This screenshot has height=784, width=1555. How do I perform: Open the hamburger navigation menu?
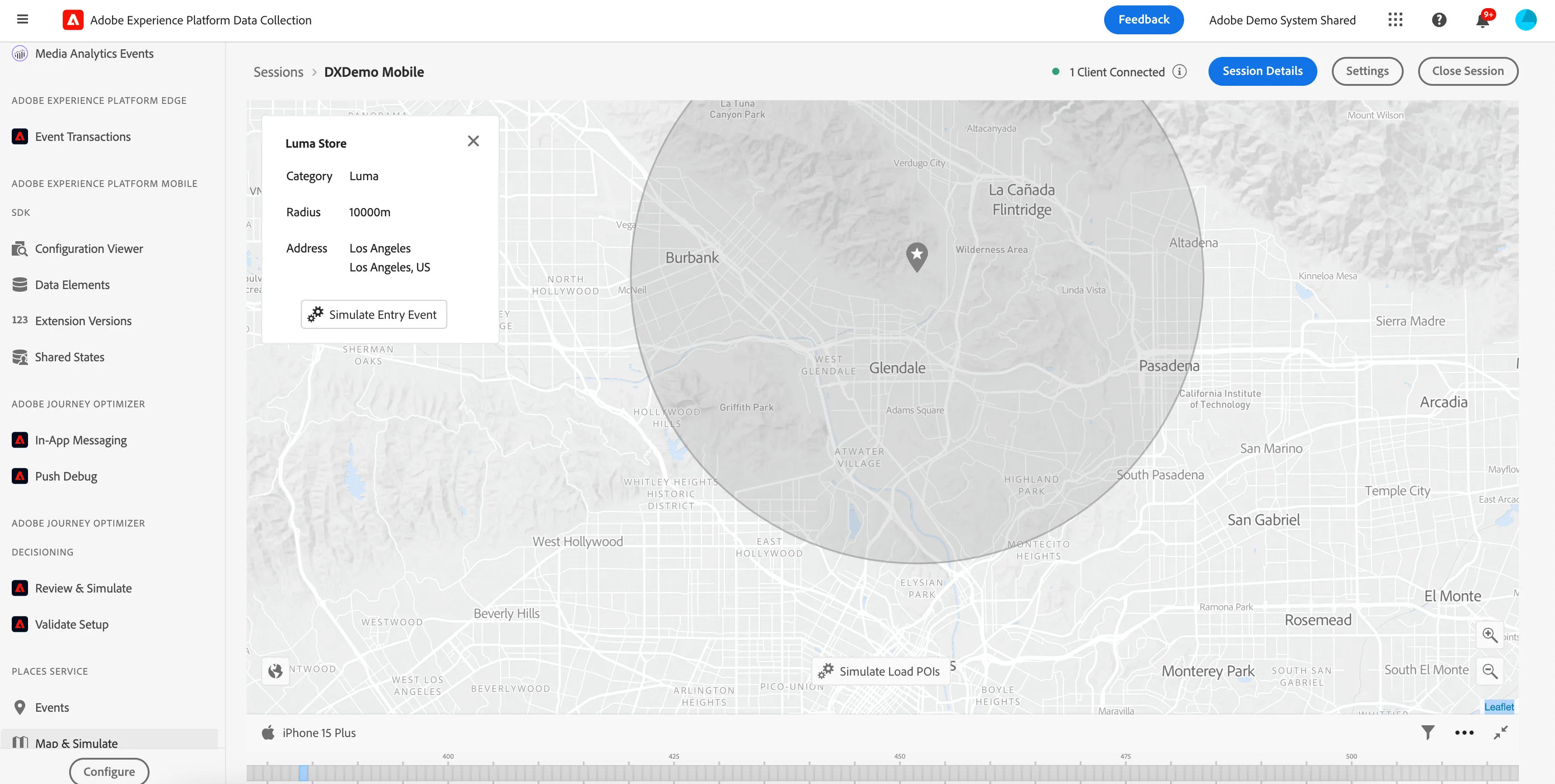22,19
